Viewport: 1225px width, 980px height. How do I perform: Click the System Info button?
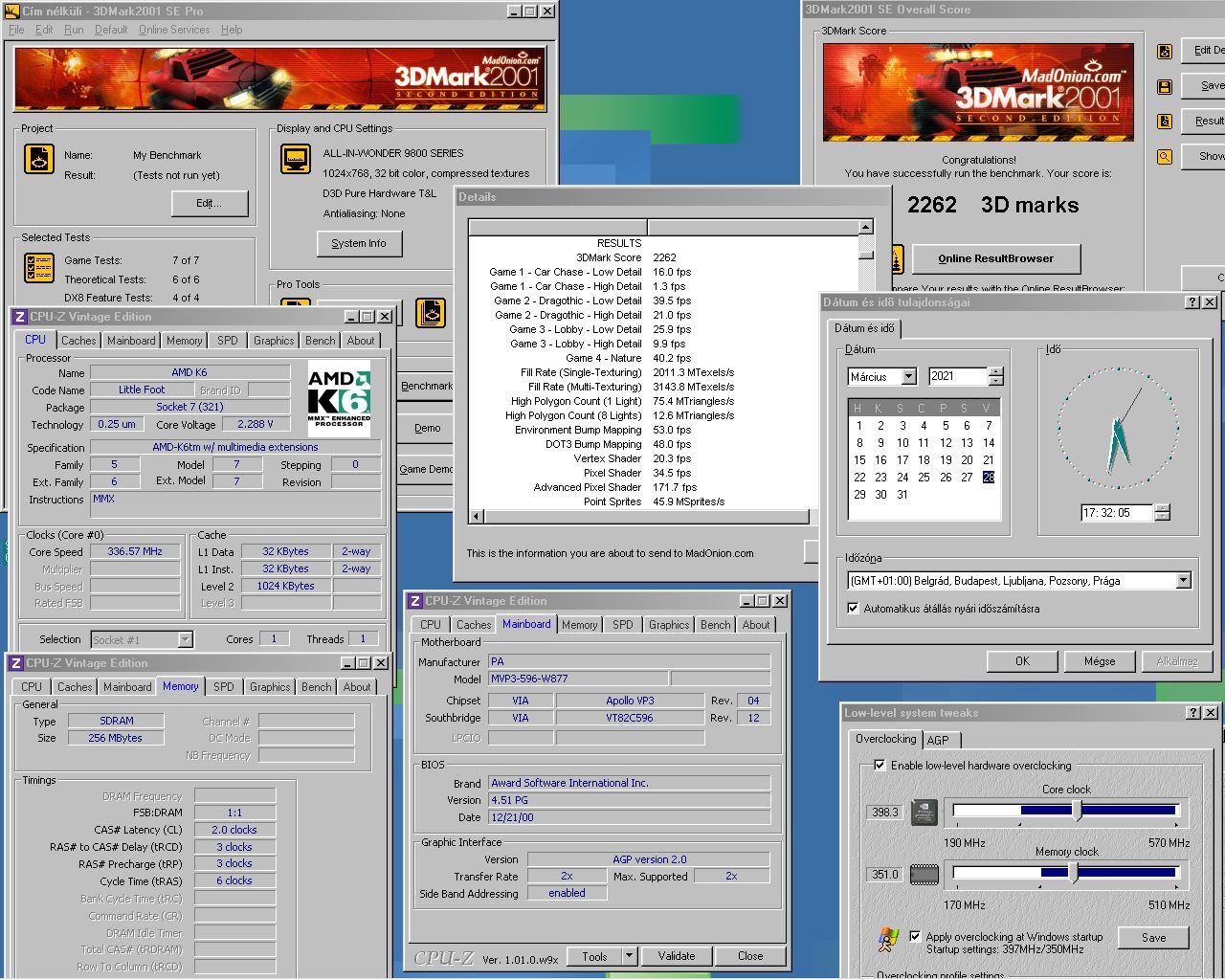[x=359, y=243]
